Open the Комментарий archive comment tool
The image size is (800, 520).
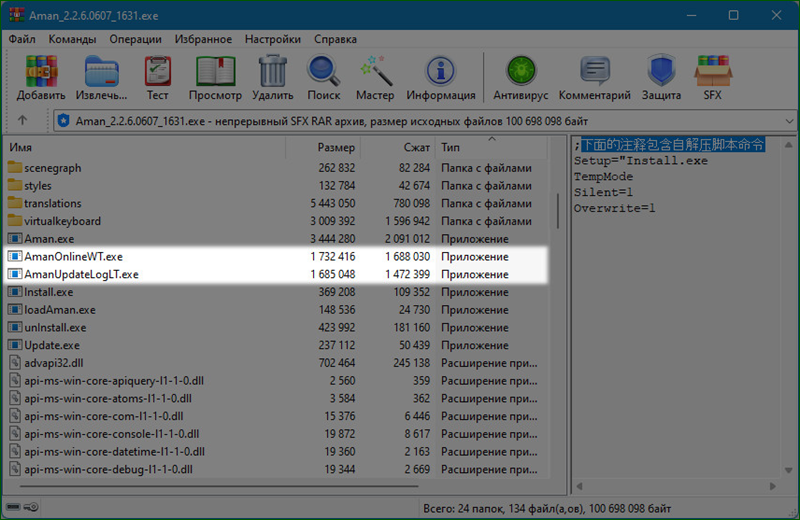(x=594, y=71)
